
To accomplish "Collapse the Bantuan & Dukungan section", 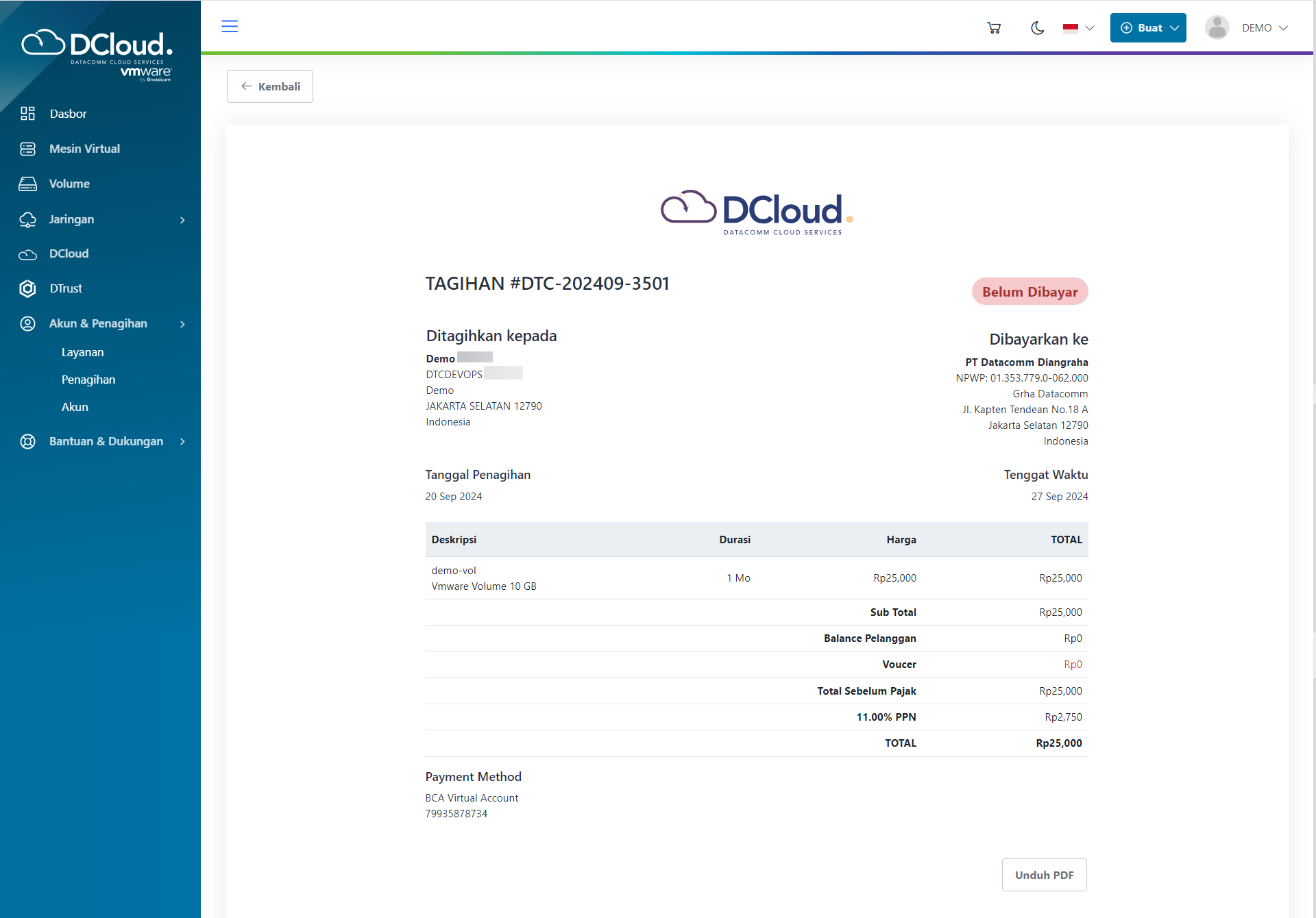I will pyautogui.click(x=106, y=441).
